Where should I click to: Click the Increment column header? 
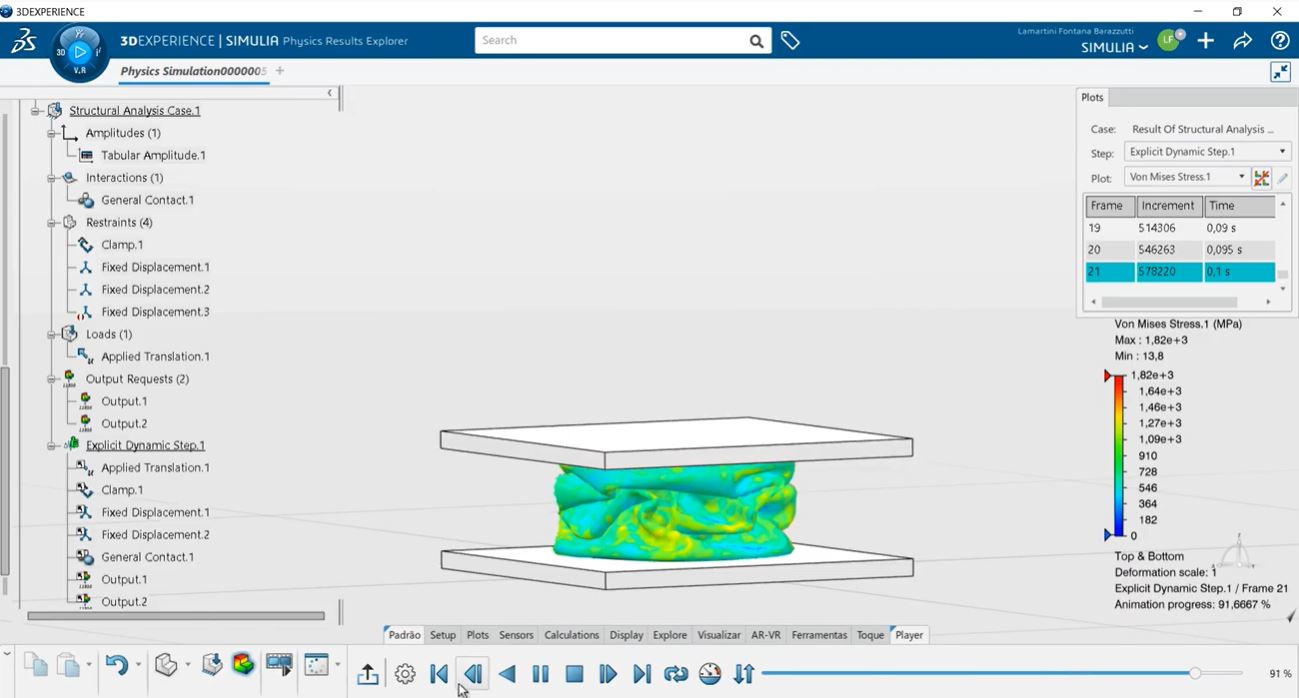coord(1169,206)
